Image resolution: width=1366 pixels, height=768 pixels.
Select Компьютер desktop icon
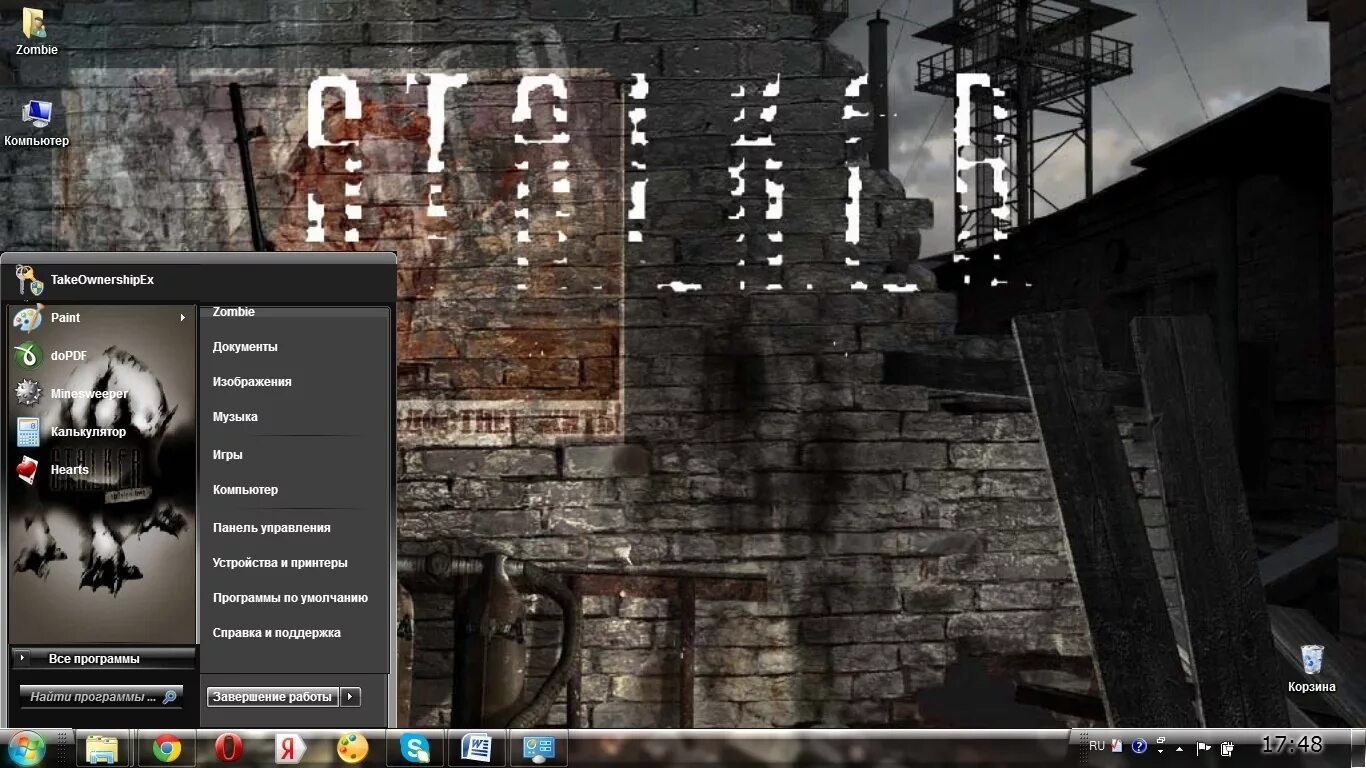37,123
